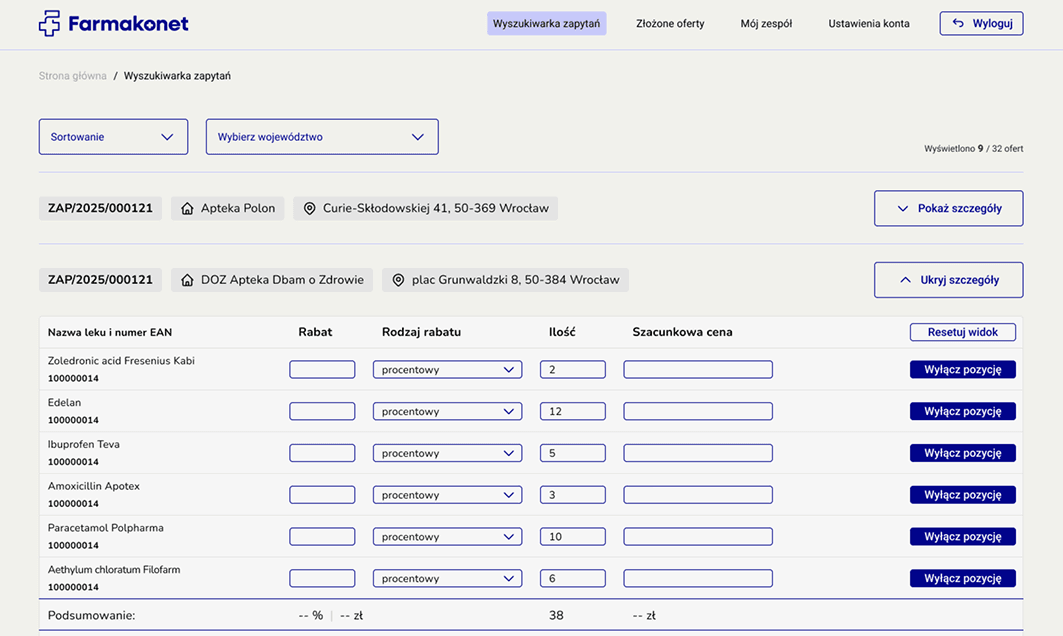Image resolution: width=1063 pixels, height=636 pixels.
Task: Exclude the Aethylum chloratum Filofarm position
Action: [962, 579]
